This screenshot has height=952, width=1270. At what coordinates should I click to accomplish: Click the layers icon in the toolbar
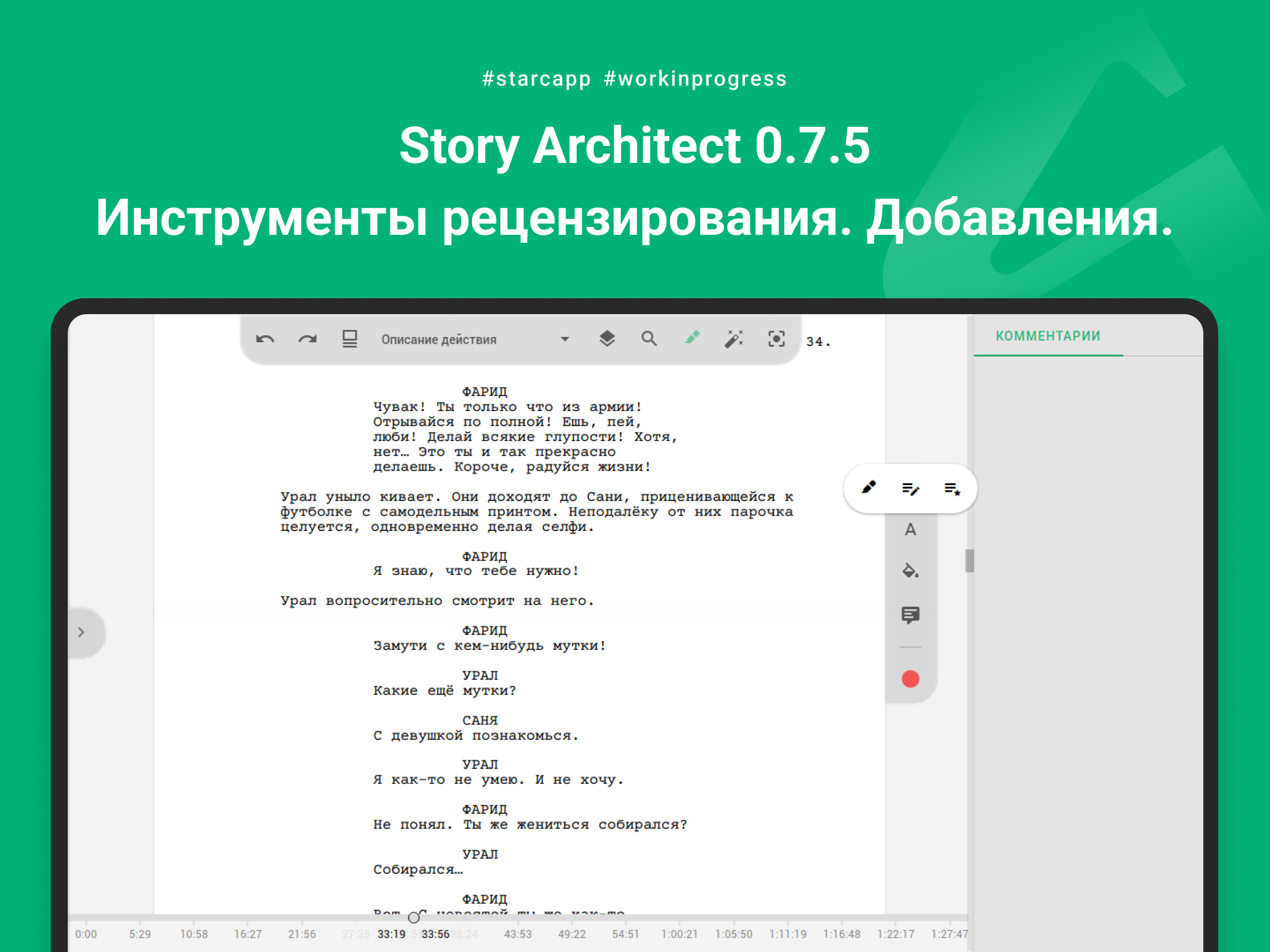[607, 339]
